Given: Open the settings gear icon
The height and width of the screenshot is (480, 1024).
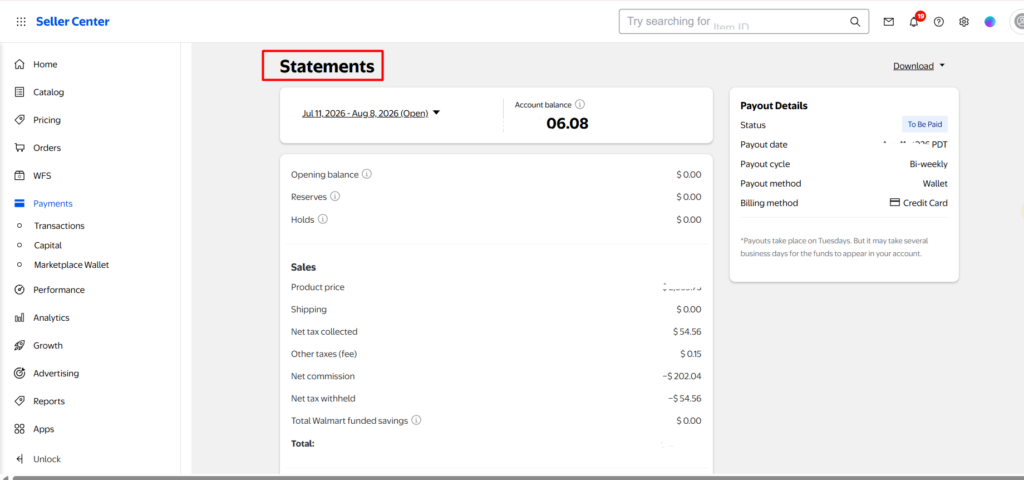Looking at the screenshot, I should 964,22.
